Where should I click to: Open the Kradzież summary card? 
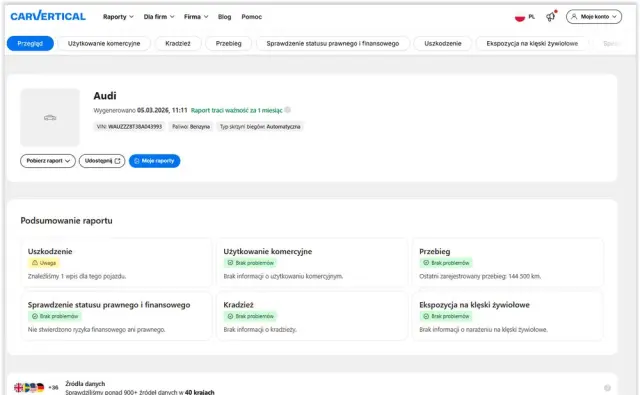(x=312, y=316)
